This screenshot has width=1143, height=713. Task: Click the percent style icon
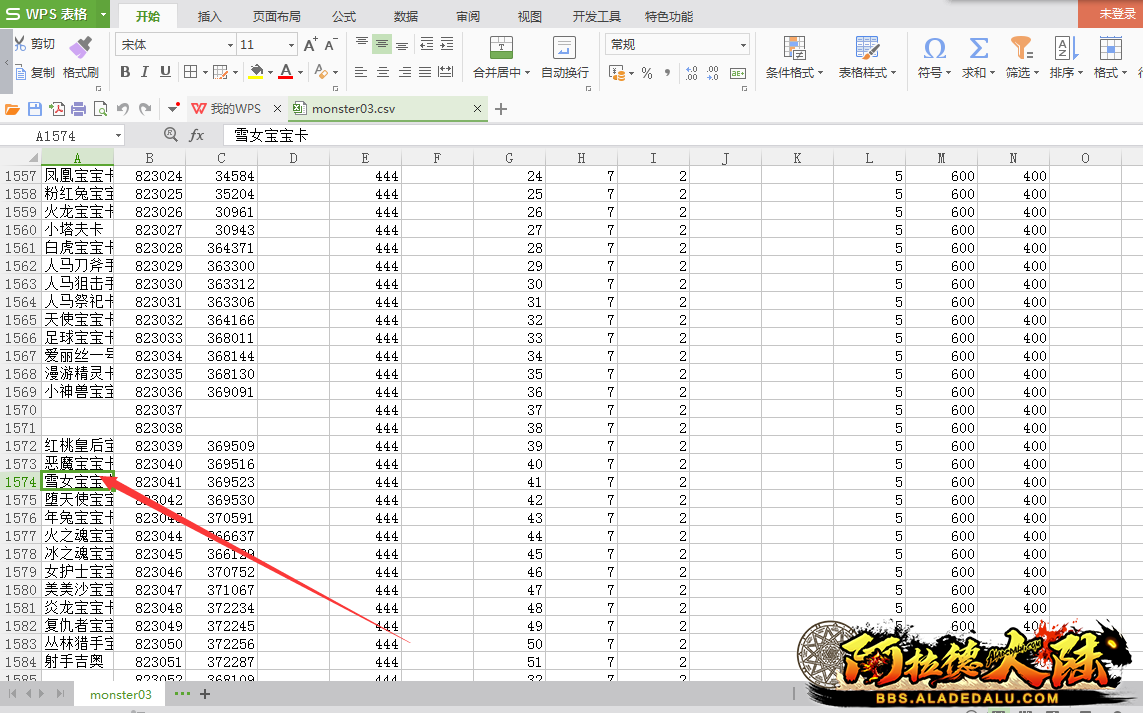click(647, 73)
